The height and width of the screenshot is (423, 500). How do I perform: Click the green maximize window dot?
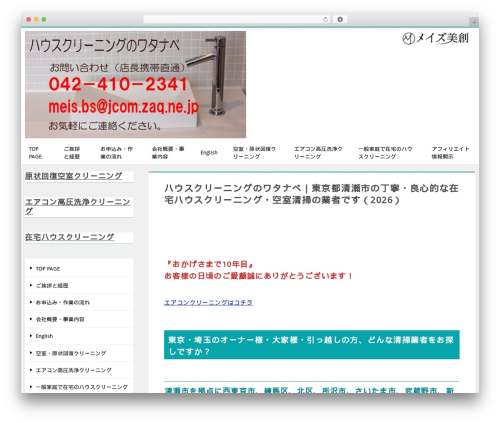(x=44, y=19)
